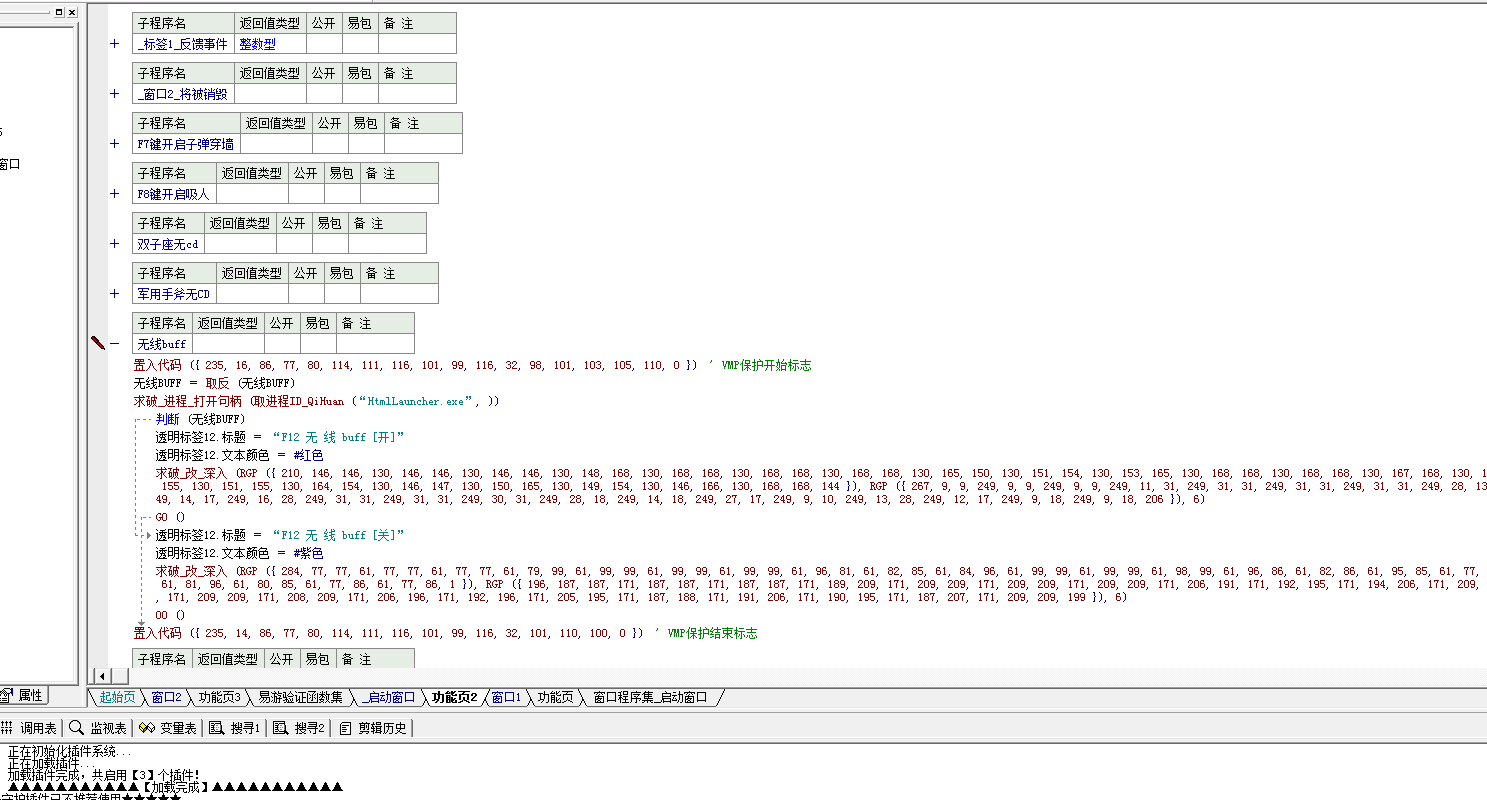Toggle 公开 cell for _标签1_反馈事件
Image resolution: width=1487 pixels, height=800 pixels.
click(324, 44)
